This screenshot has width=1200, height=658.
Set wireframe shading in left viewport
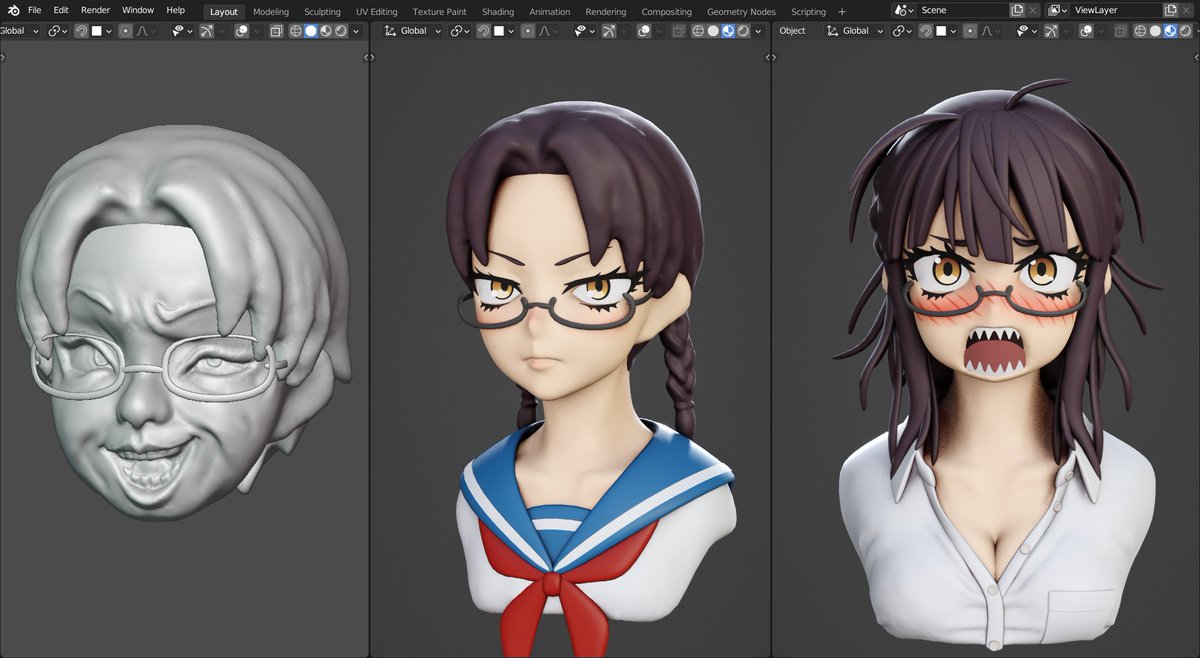click(295, 31)
